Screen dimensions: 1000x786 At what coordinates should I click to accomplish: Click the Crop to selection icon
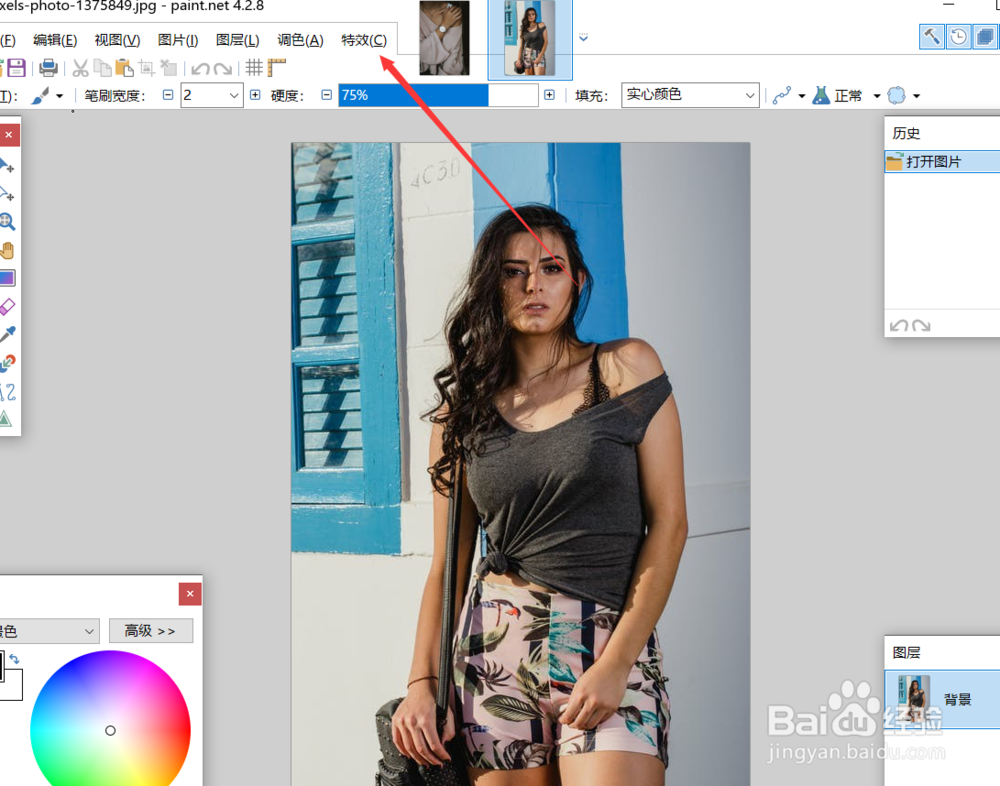(147, 68)
